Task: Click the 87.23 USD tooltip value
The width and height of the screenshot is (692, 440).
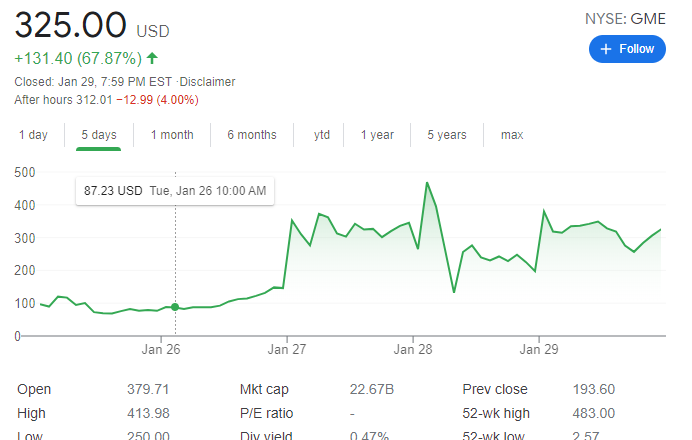Action: point(113,191)
